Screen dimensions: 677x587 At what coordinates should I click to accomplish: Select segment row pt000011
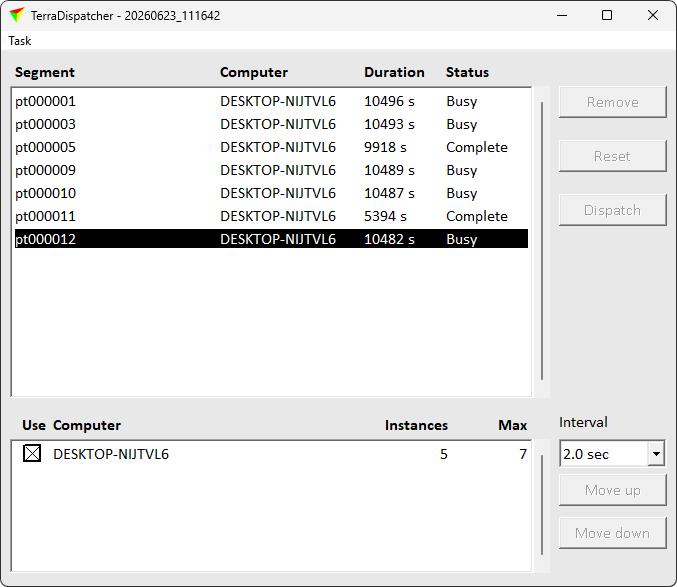(x=271, y=216)
